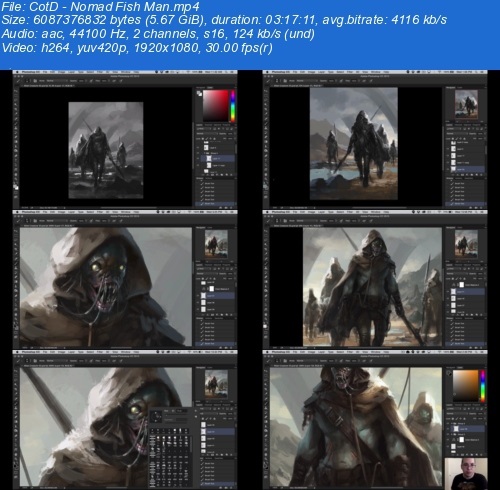Toggle eye of highlighted layer in grayscale frame
This screenshot has width=500, height=490.
tap(198, 158)
